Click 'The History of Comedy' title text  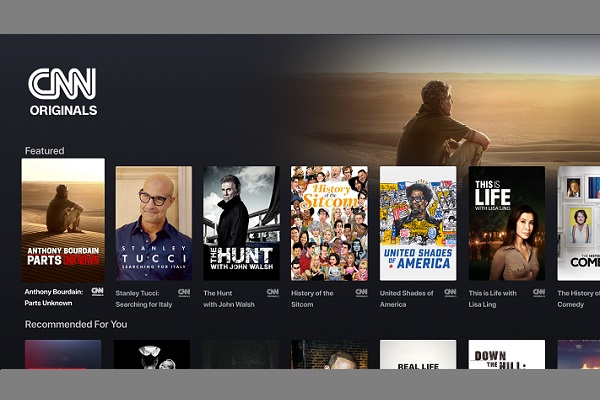tap(579, 299)
